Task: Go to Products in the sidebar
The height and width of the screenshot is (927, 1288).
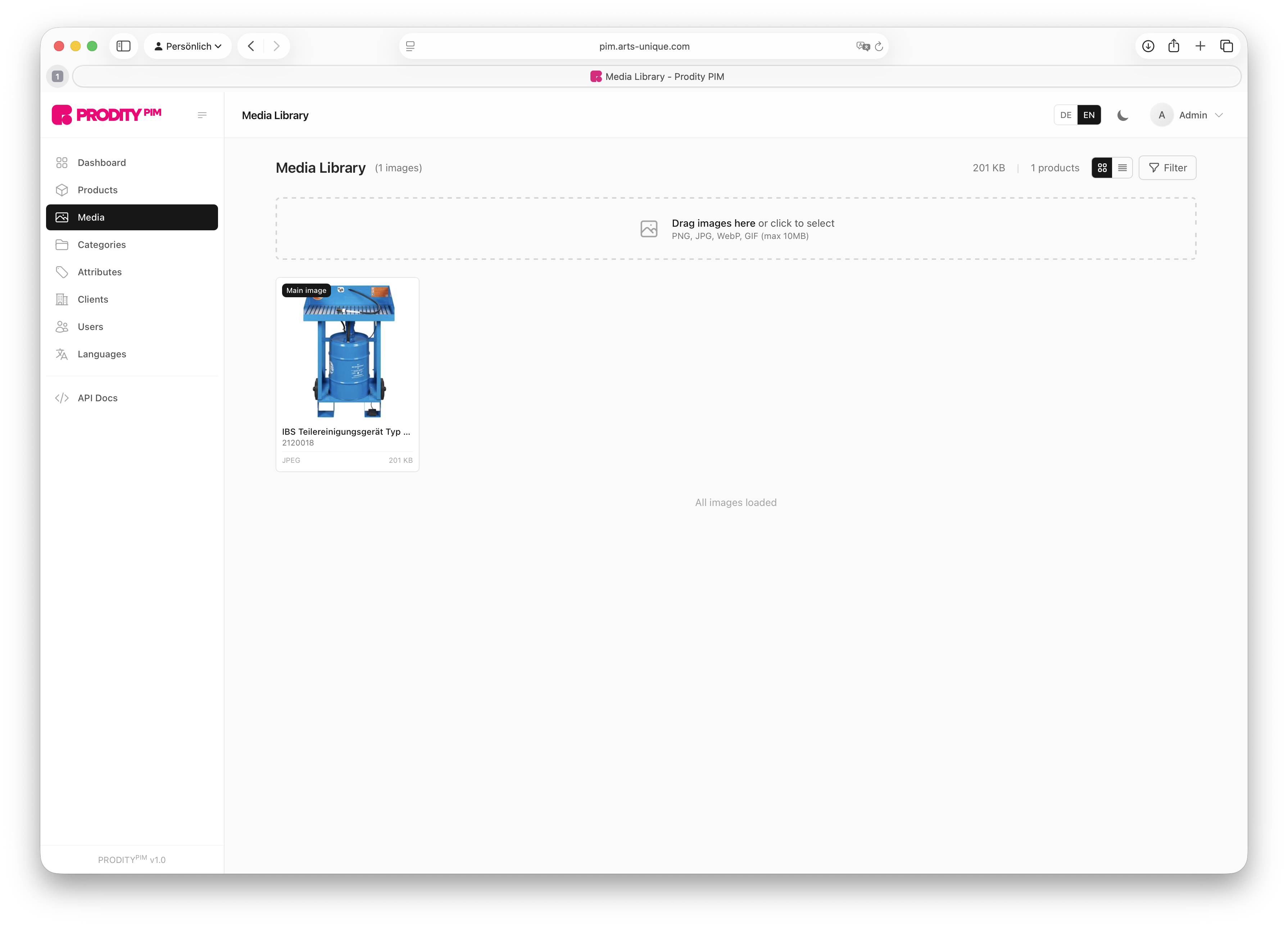Action: (97, 190)
